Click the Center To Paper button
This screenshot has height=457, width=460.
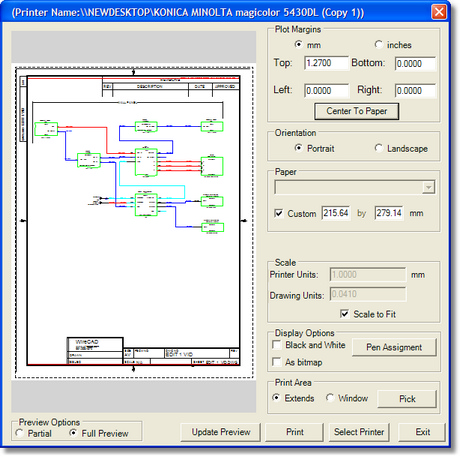tap(357, 111)
